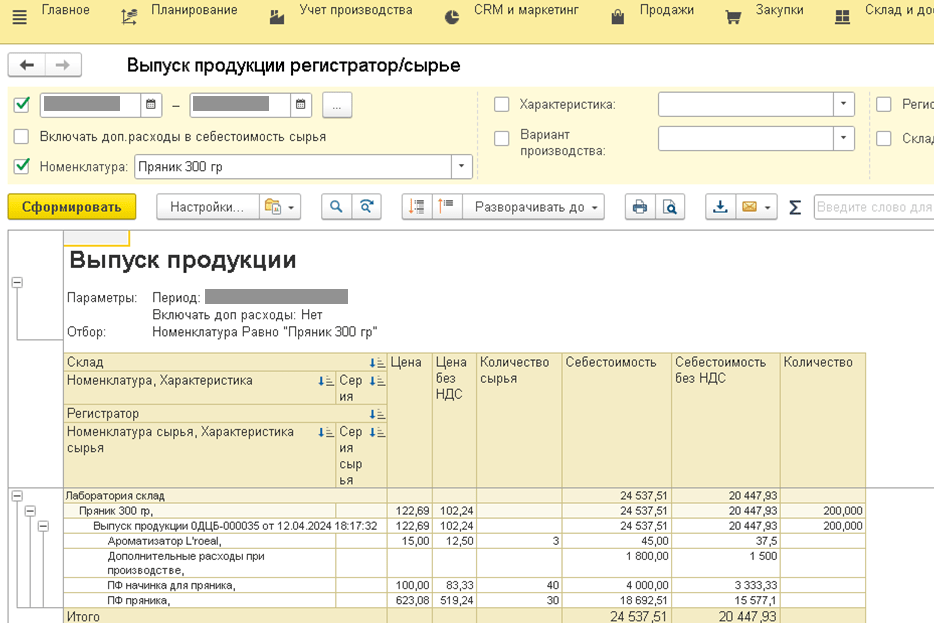Collapse all groups icon
The height and width of the screenshot is (623, 934).
click(x=416, y=207)
